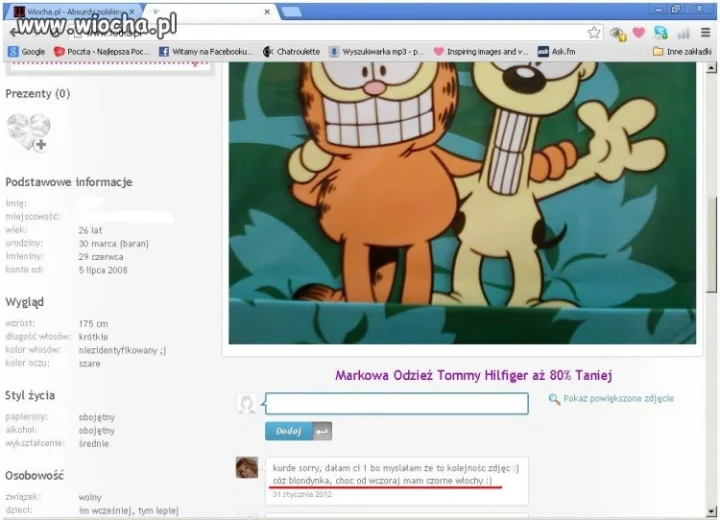Click the eye extension icon with lock
Image resolution: width=720 pixels, height=520 pixels.
coord(618,34)
